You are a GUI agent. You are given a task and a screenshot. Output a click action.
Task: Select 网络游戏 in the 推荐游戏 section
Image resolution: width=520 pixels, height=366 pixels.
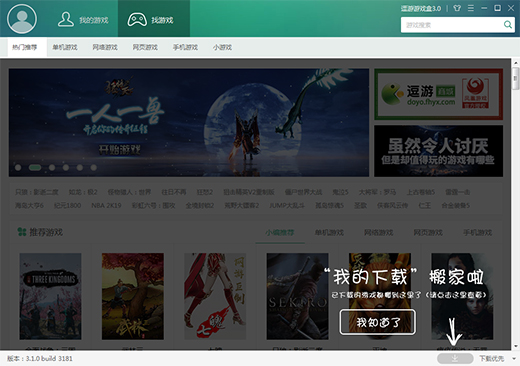[x=379, y=232]
